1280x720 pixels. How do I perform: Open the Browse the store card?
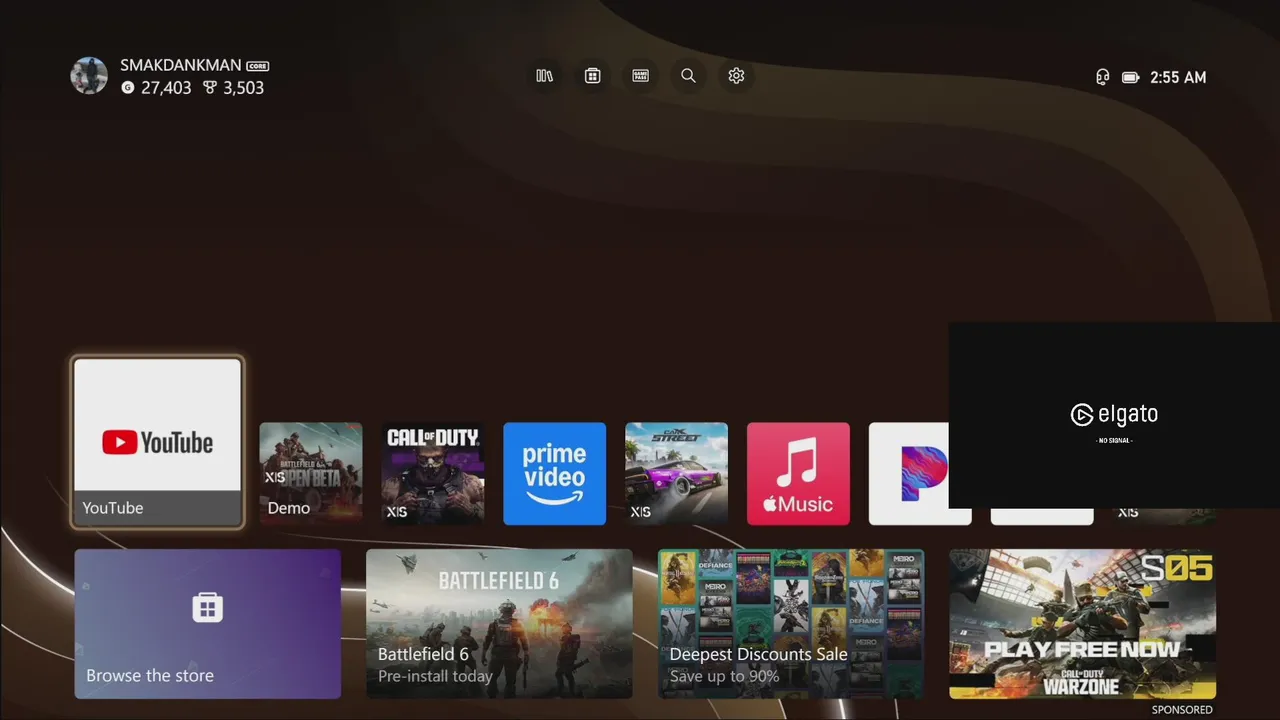(x=208, y=624)
